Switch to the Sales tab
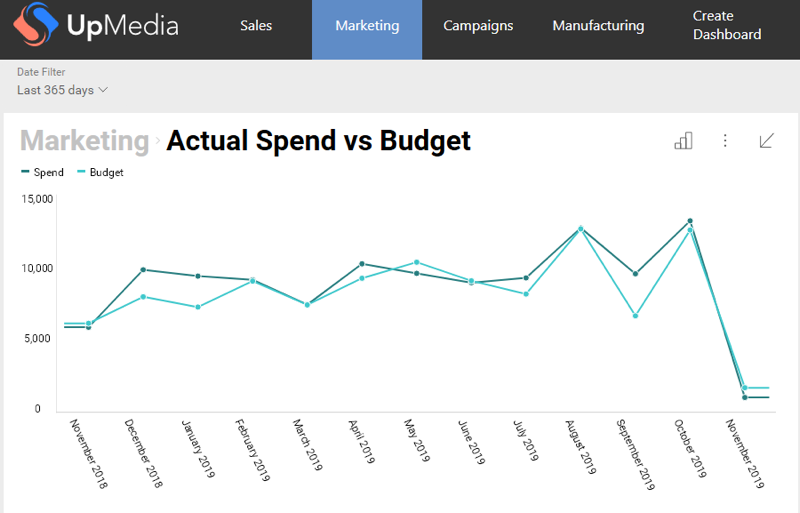 point(256,26)
